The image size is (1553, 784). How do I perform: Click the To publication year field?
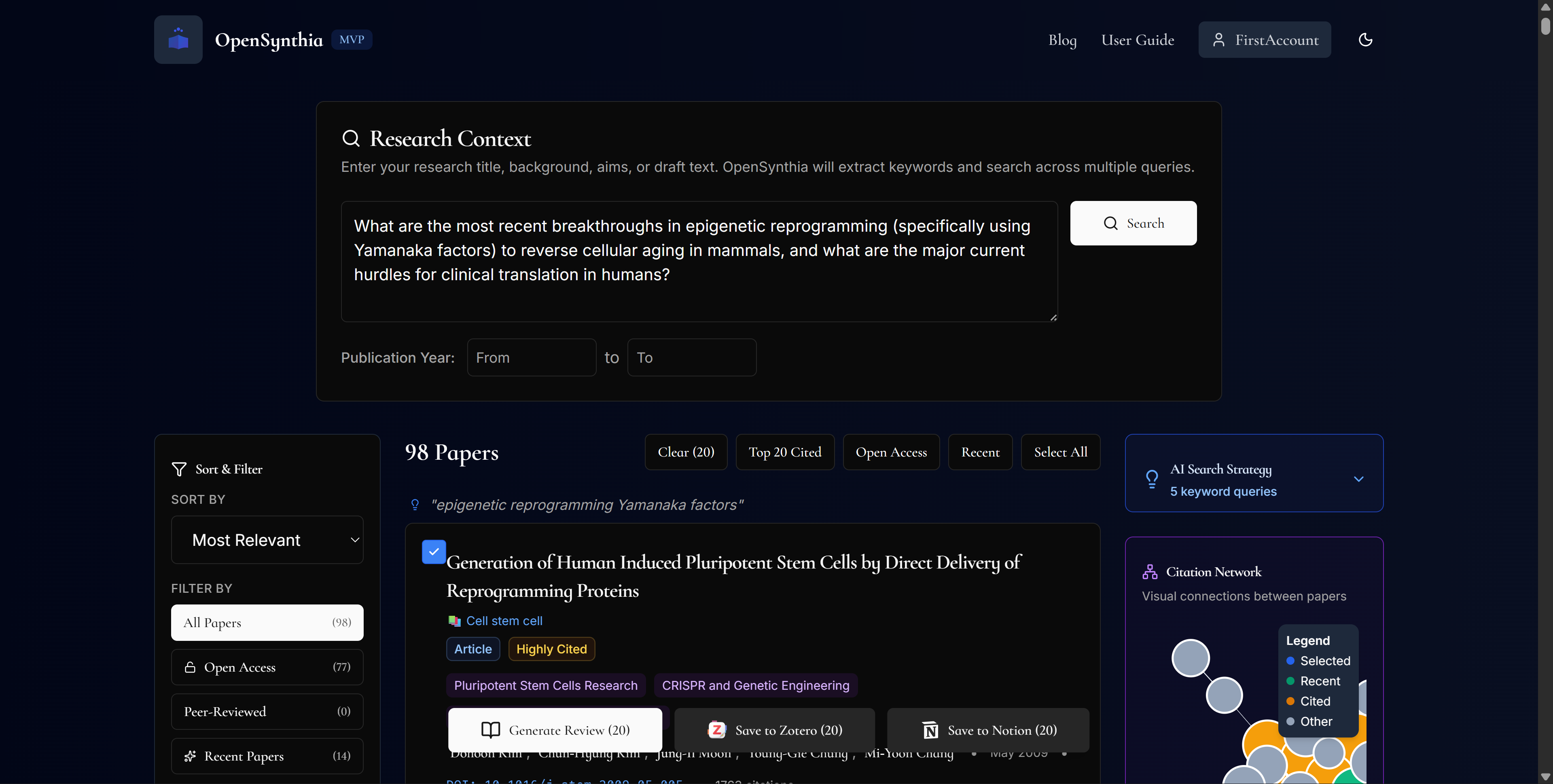(x=691, y=357)
